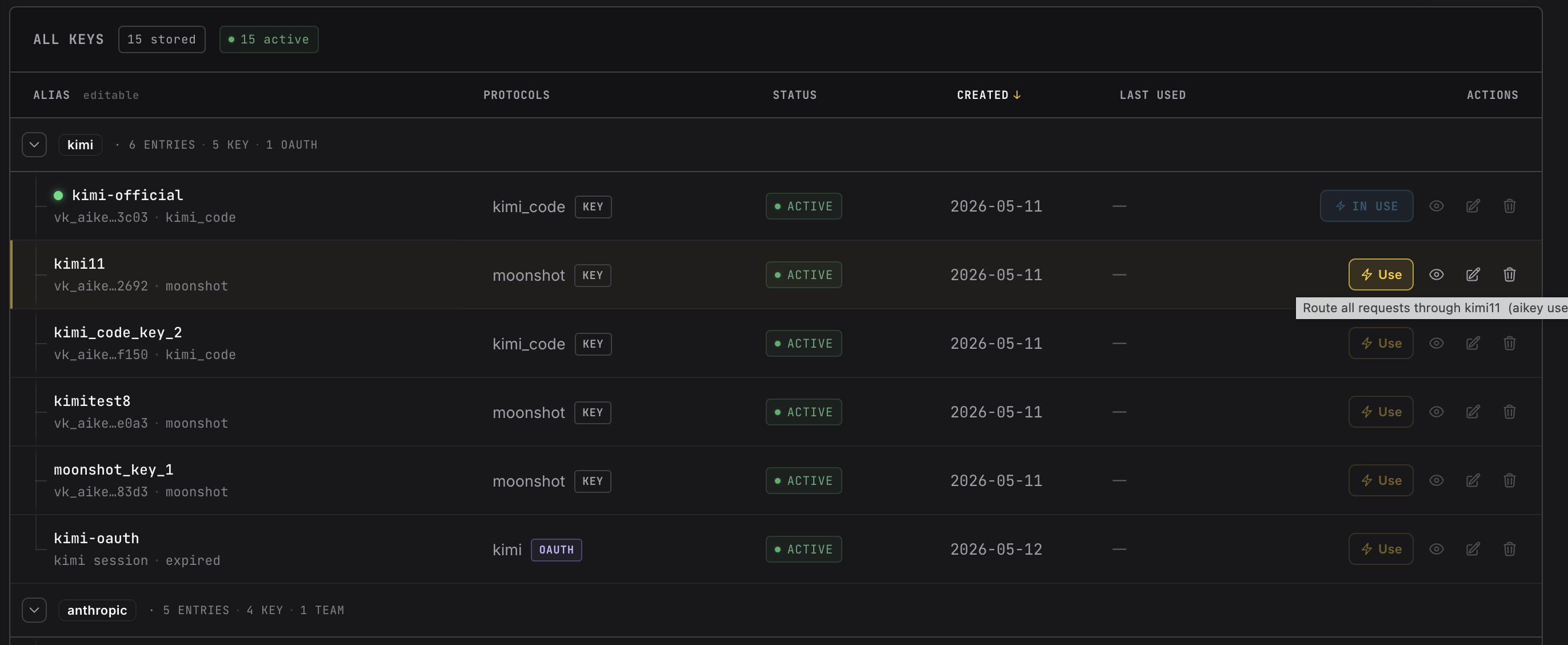Click the ACTIONS column header
This screenshot has width=1568, height=645.
pos(1493,95)
